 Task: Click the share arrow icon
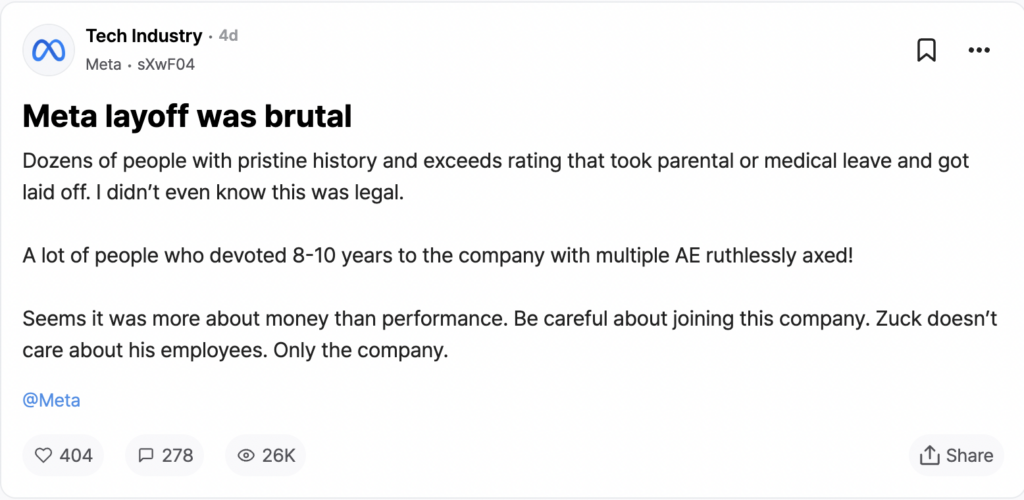pos(929,455)
